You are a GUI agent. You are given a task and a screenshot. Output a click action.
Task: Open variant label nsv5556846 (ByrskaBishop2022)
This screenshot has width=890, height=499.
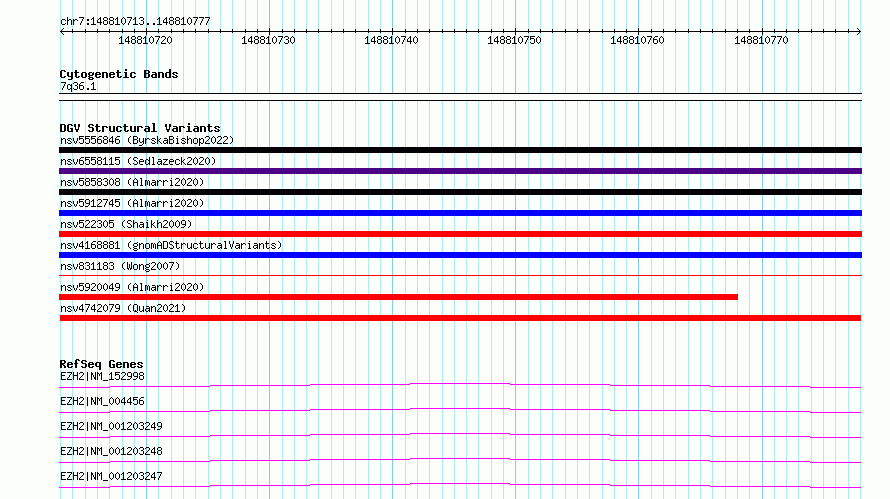(147, 140)
